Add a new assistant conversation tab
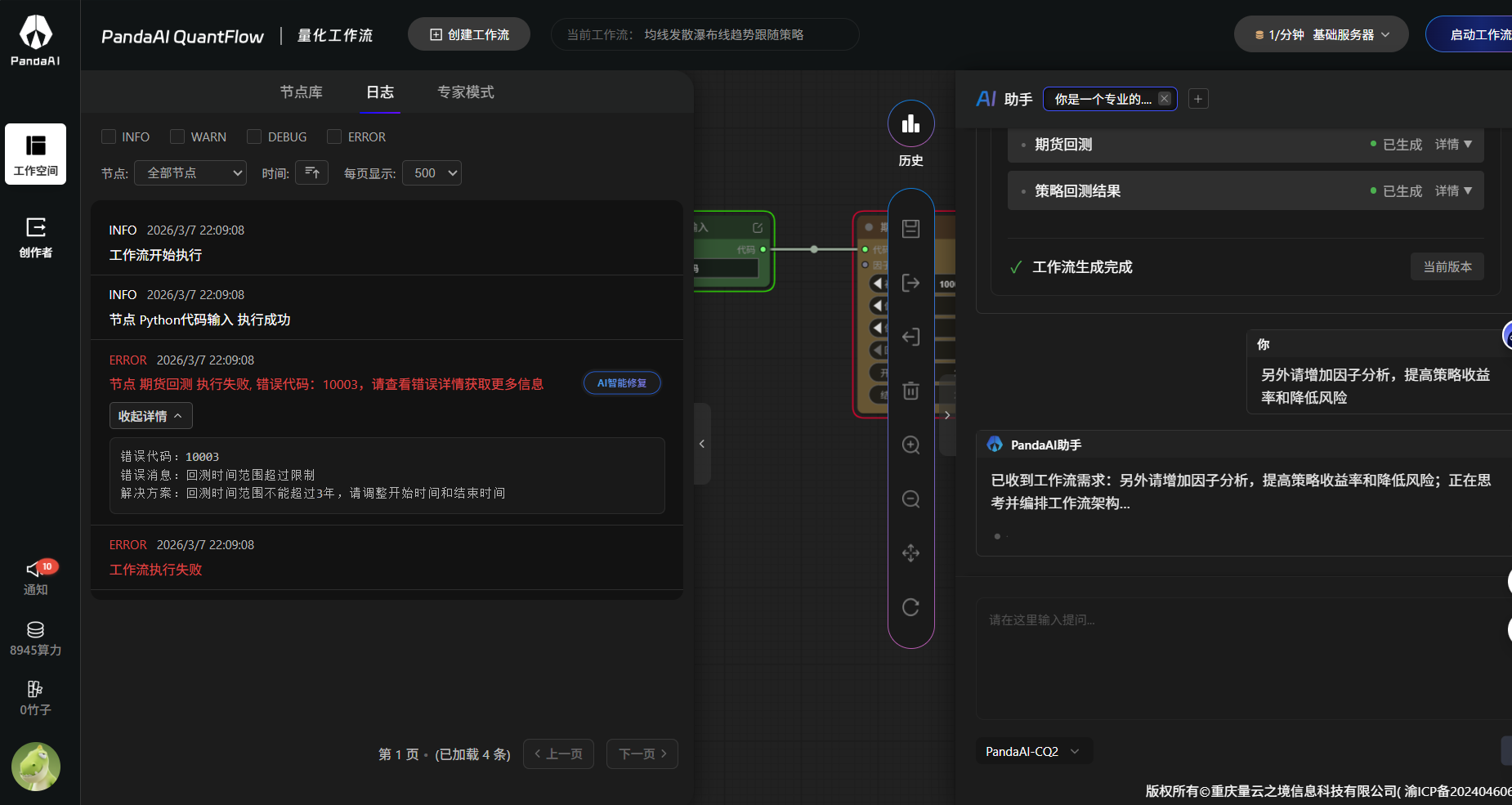This screenshot has height=805, width=1512. 1198,99
